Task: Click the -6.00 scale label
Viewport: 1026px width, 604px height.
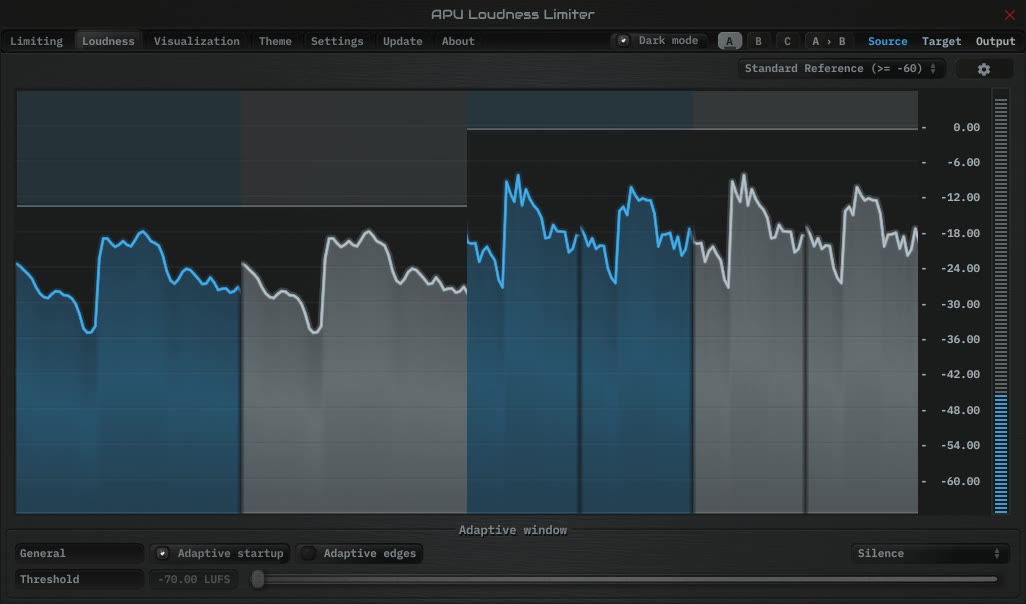Action: click(963, 162)
